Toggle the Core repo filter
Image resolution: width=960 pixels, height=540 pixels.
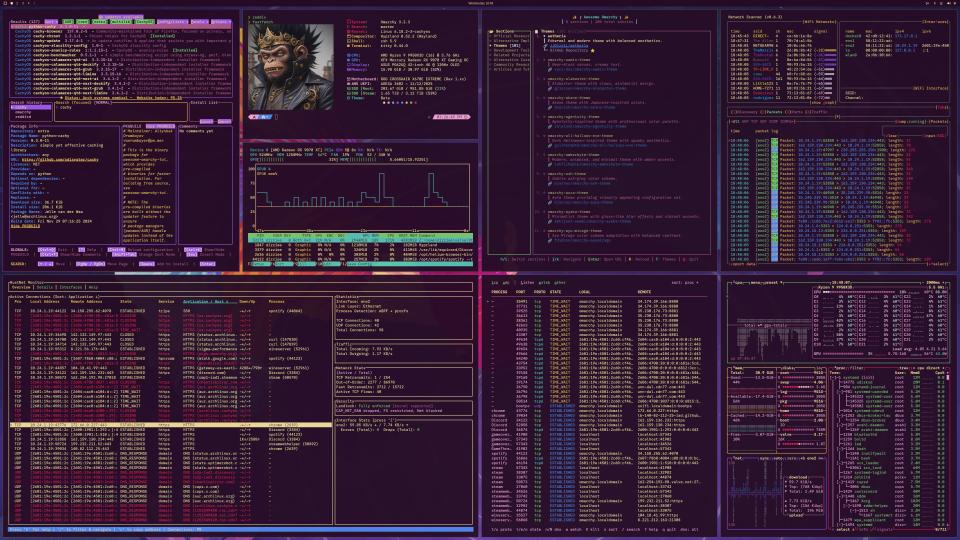point(83,21)
